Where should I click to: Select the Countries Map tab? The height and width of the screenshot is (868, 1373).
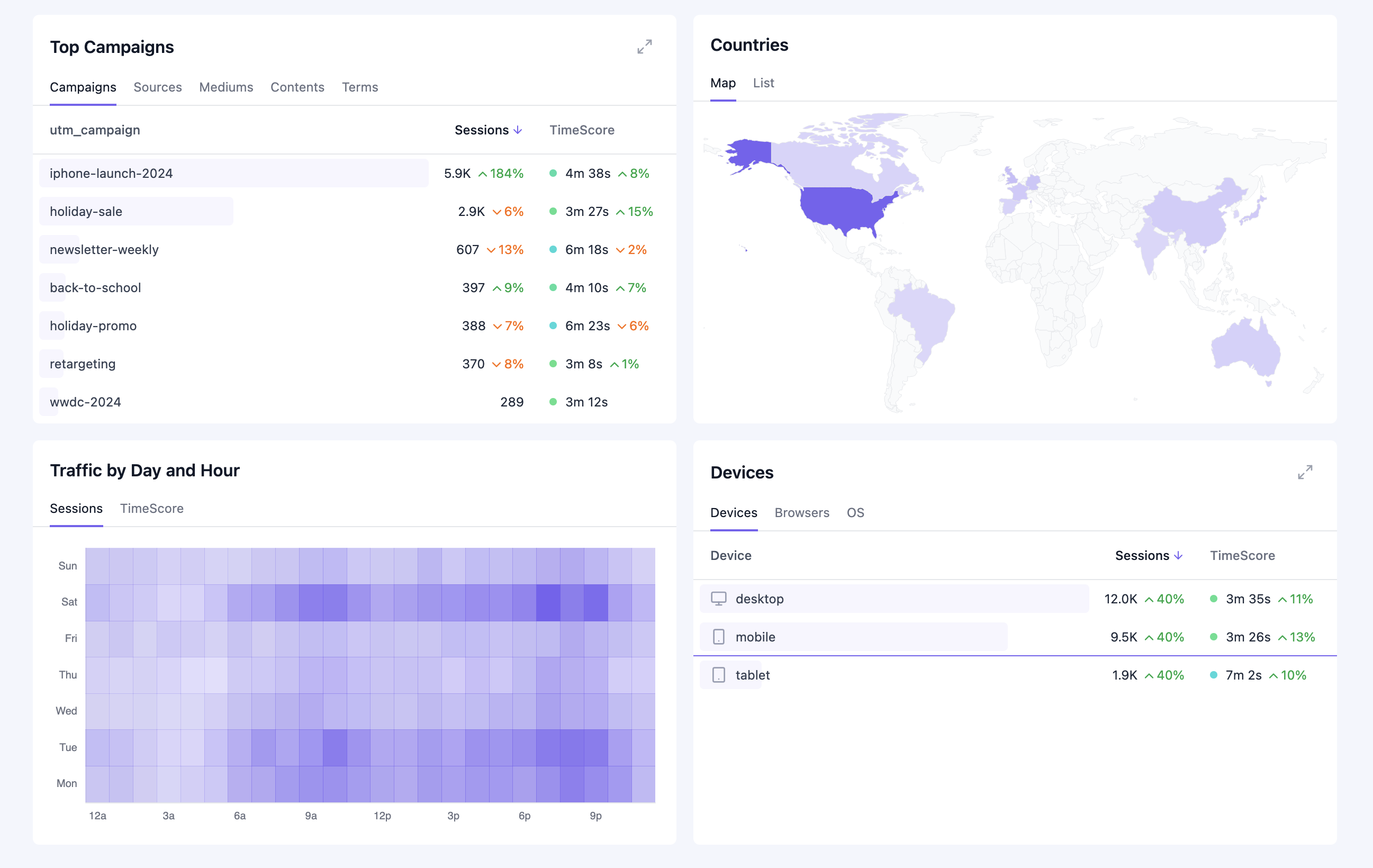pyautogui.click(x=722, y=83)
